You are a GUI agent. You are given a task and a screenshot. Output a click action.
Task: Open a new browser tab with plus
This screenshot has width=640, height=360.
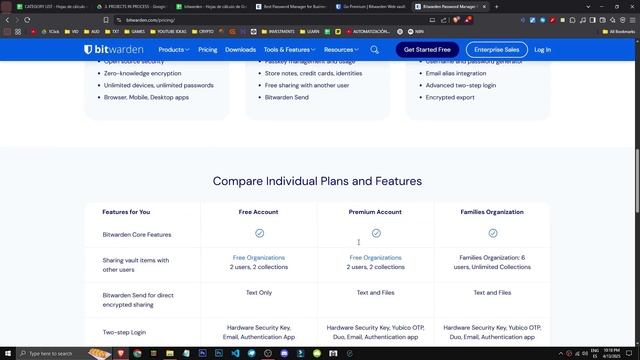click(496, 7)
